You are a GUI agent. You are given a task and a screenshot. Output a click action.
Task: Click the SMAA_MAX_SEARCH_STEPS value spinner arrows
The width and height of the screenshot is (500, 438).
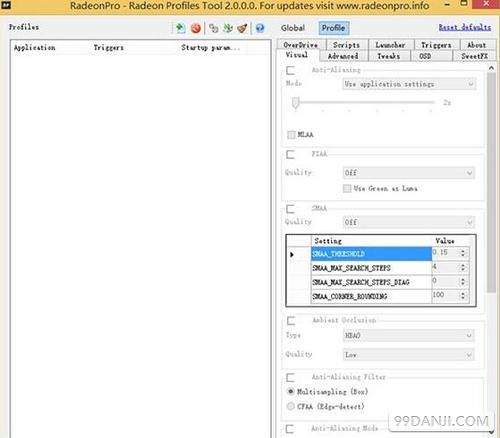coord(463,267)
